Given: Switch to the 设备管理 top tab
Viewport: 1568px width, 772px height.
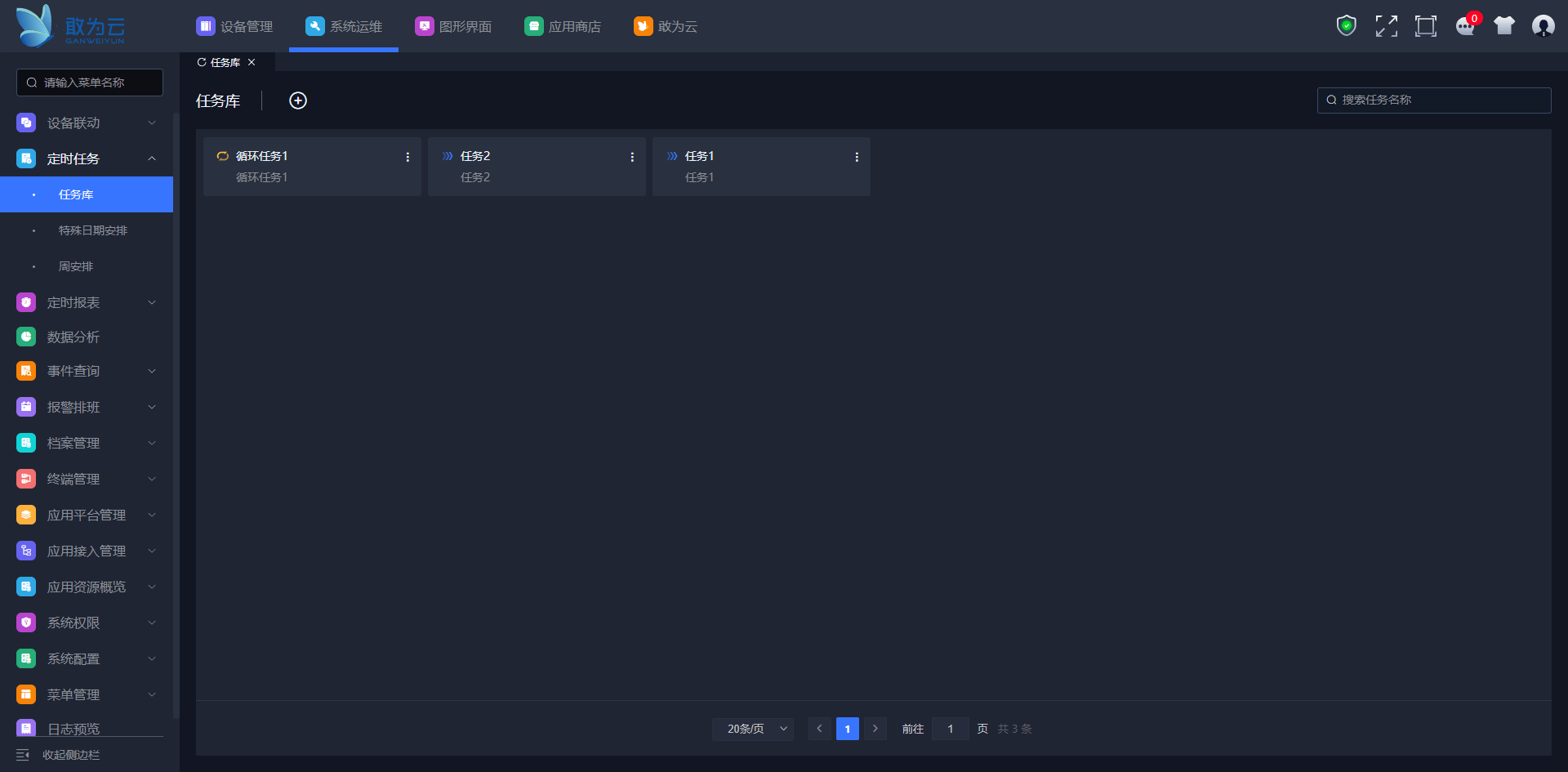Looking at the screenshot, I should tap(234, 26).
